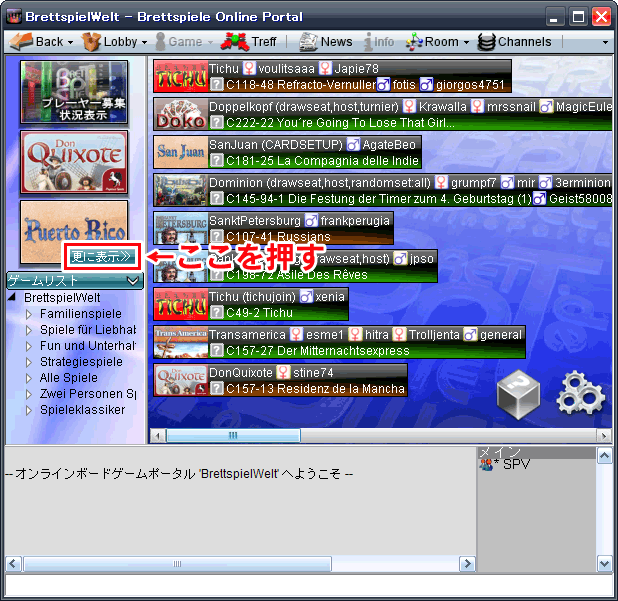The width and height of the screenshot is (618, 601).
Task: Open the Lobby dropdown arrow
Action: [144, 42]
